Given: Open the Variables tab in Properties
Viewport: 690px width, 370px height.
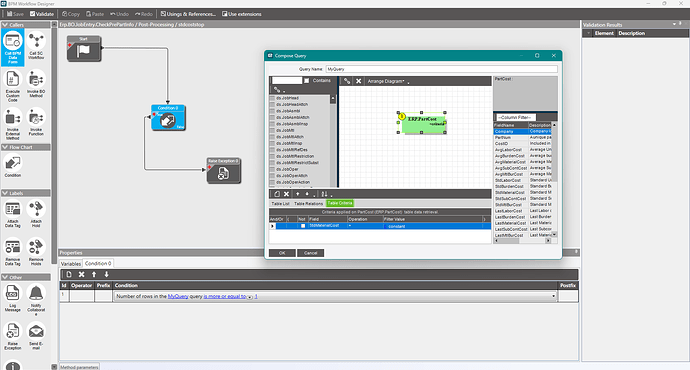Looking at the screenshot, I should tap(71, 264).
